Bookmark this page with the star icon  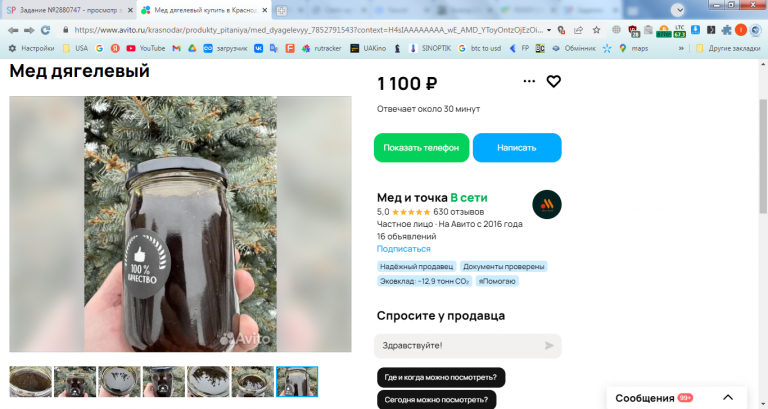[596, 30]
